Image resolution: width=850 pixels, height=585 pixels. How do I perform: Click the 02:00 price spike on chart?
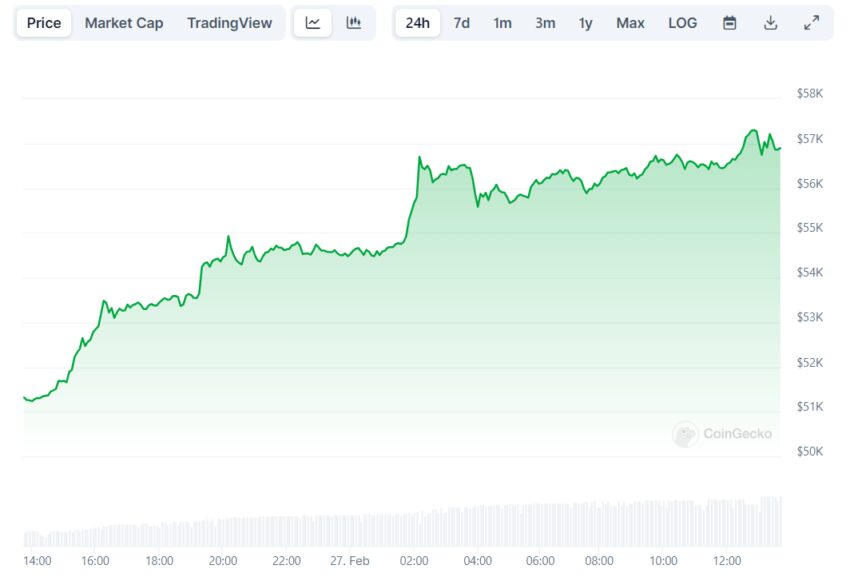pyautogui.click(x=420, y=158)
